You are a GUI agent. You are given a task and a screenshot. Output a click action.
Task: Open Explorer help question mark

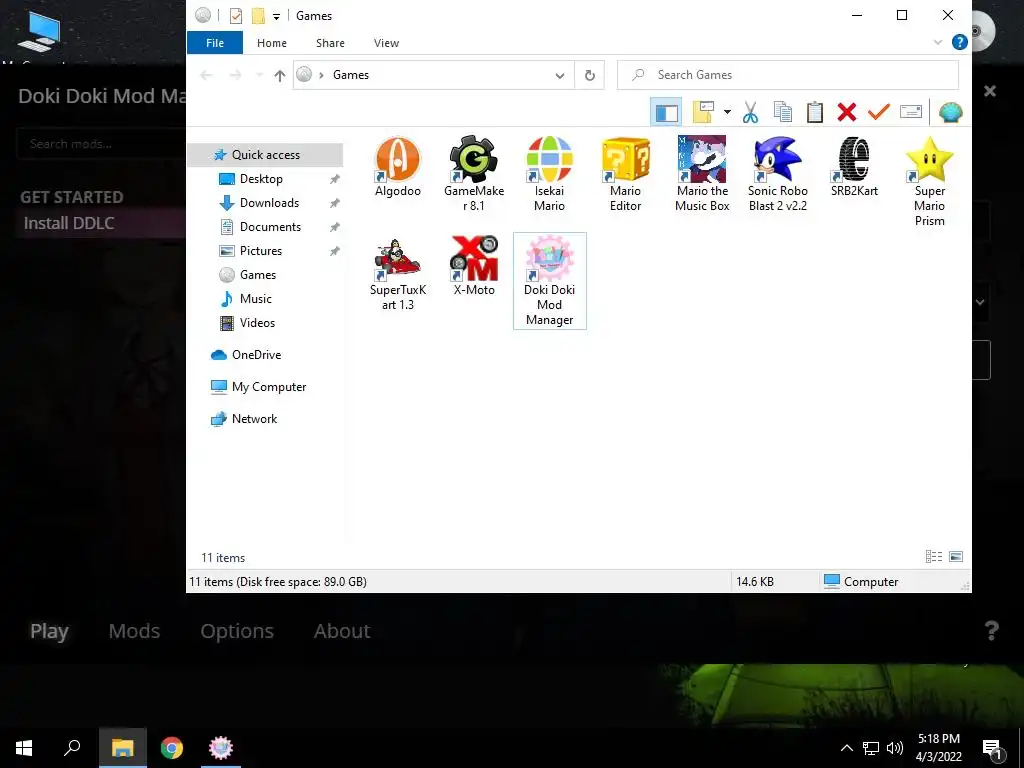tap(959, 42)
